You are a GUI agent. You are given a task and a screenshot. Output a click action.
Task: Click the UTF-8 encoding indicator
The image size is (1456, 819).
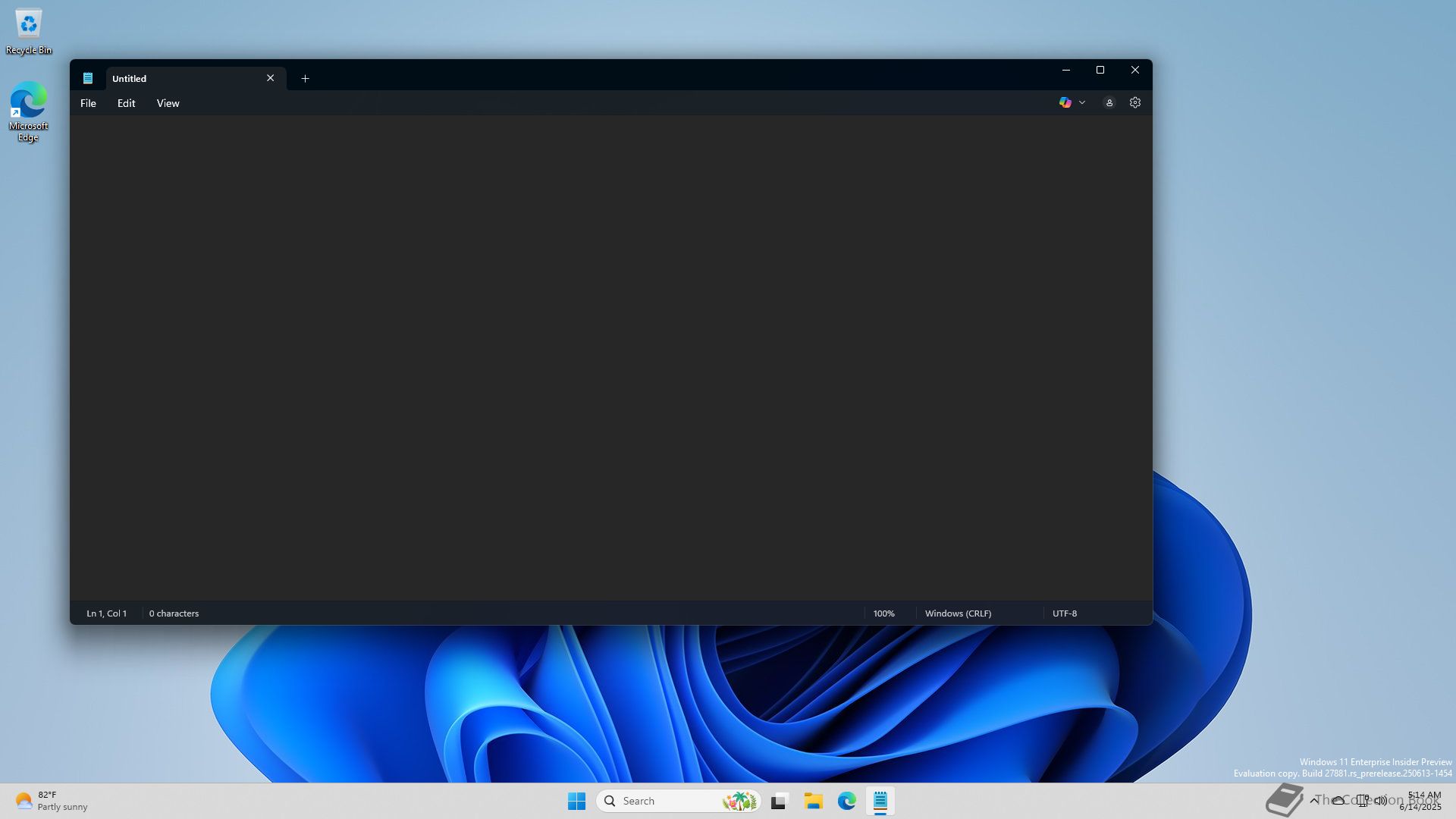point(1064,613)
